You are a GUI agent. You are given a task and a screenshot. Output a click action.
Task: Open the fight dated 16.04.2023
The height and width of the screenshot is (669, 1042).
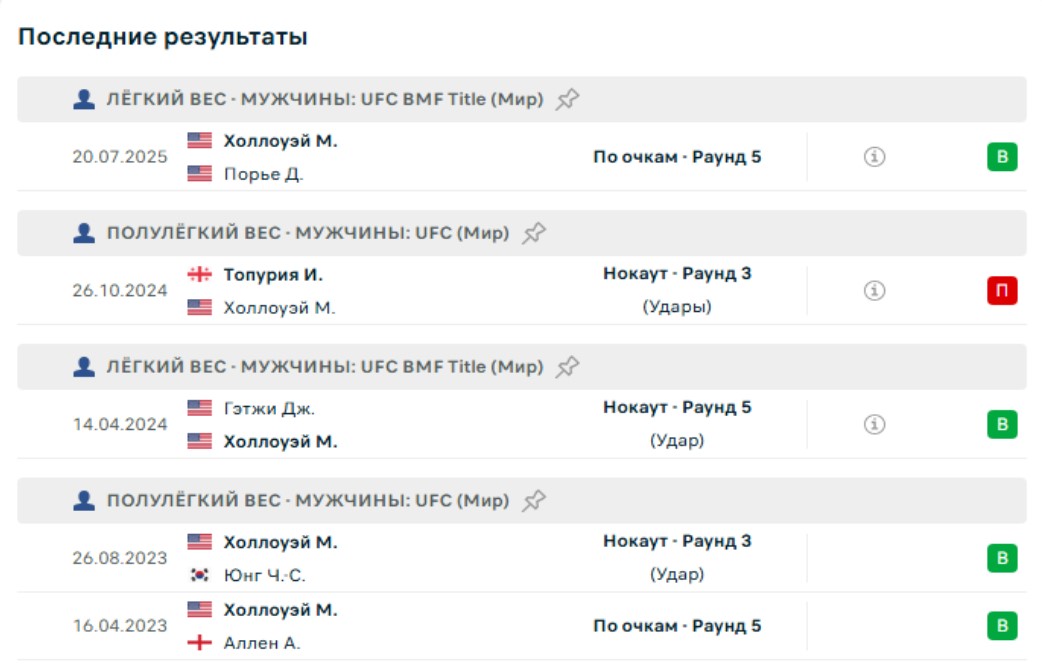(x=120, y=626)
